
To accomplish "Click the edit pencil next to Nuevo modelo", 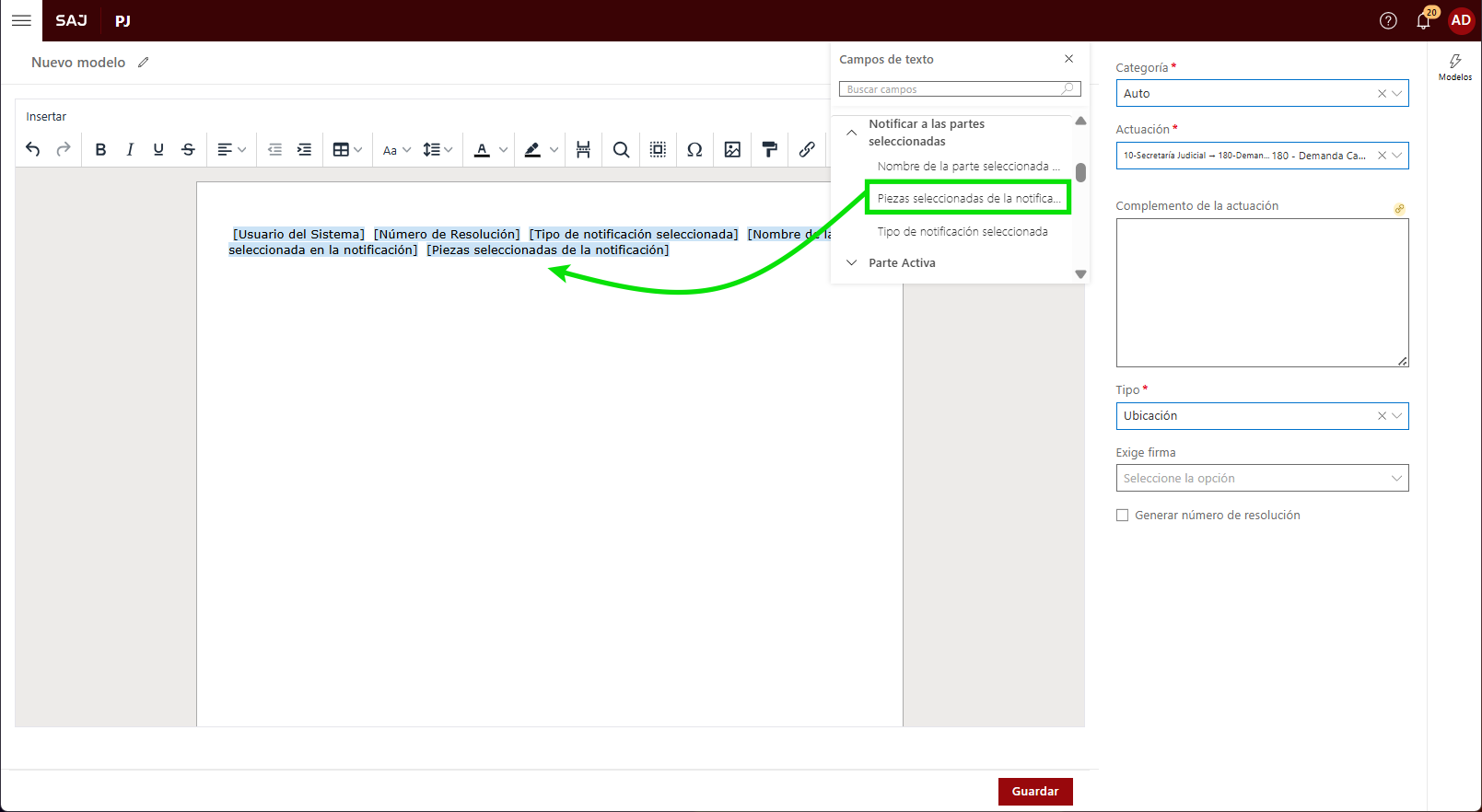I will pos(143,63).
